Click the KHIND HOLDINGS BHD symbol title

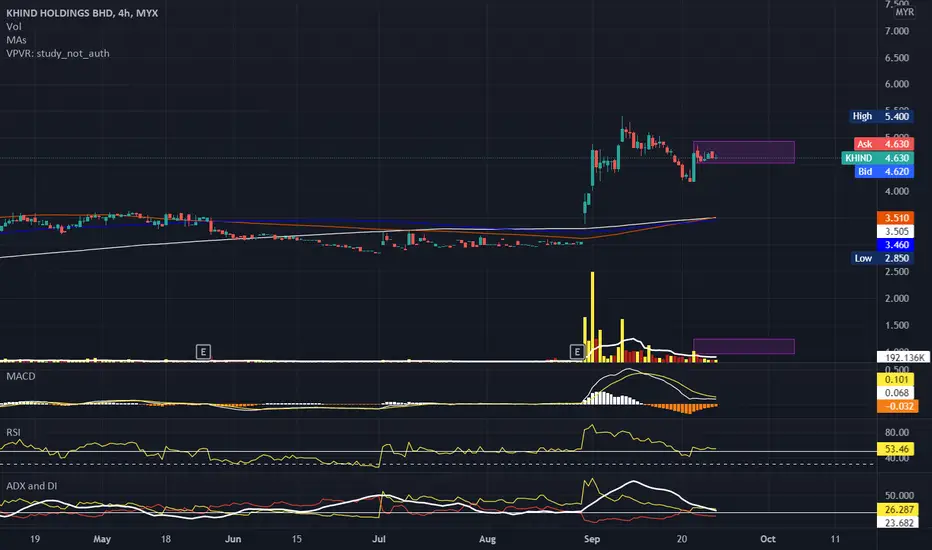coord(82,13)
